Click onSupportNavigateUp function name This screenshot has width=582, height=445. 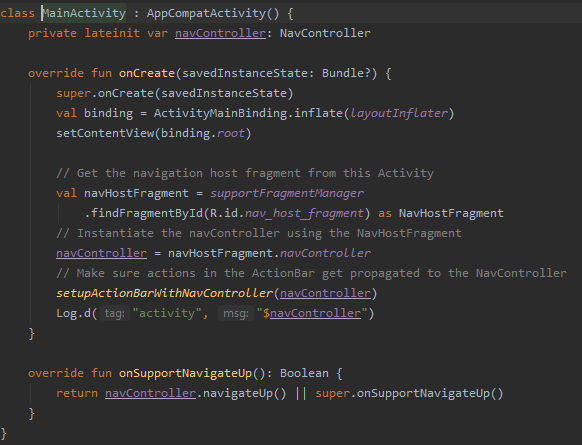(186, 373)
